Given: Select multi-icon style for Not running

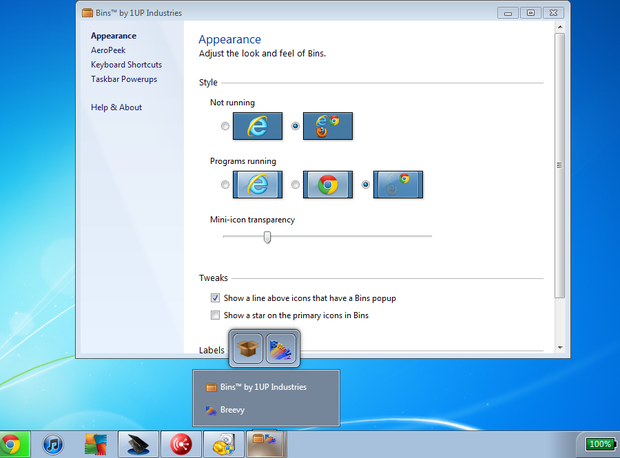Looking at the screenshot, I should tap(295, 126).
